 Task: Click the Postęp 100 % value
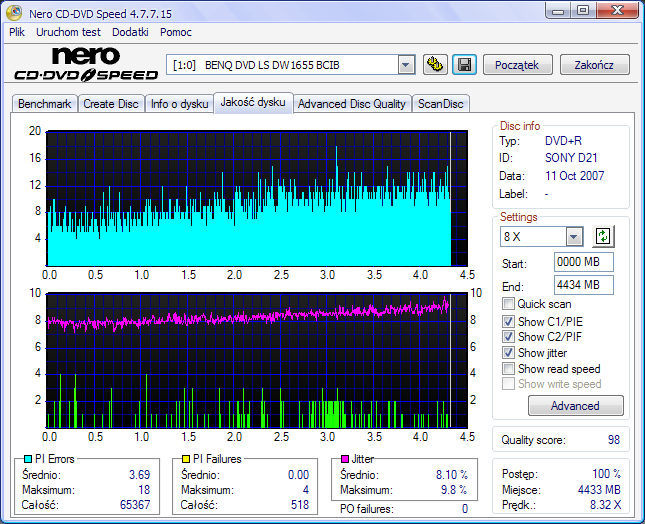[606, 473]
